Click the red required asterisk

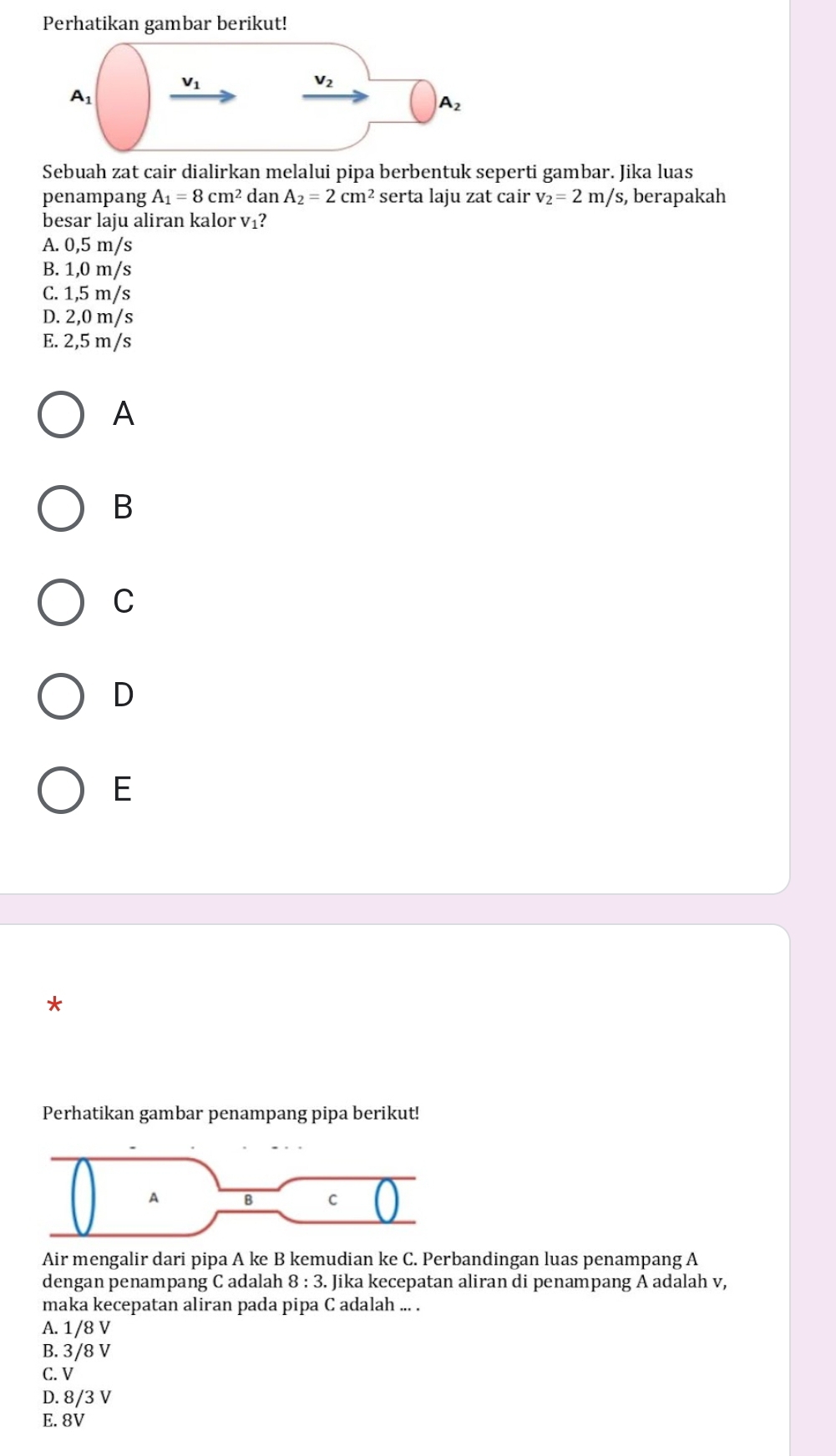[55, 1004]
